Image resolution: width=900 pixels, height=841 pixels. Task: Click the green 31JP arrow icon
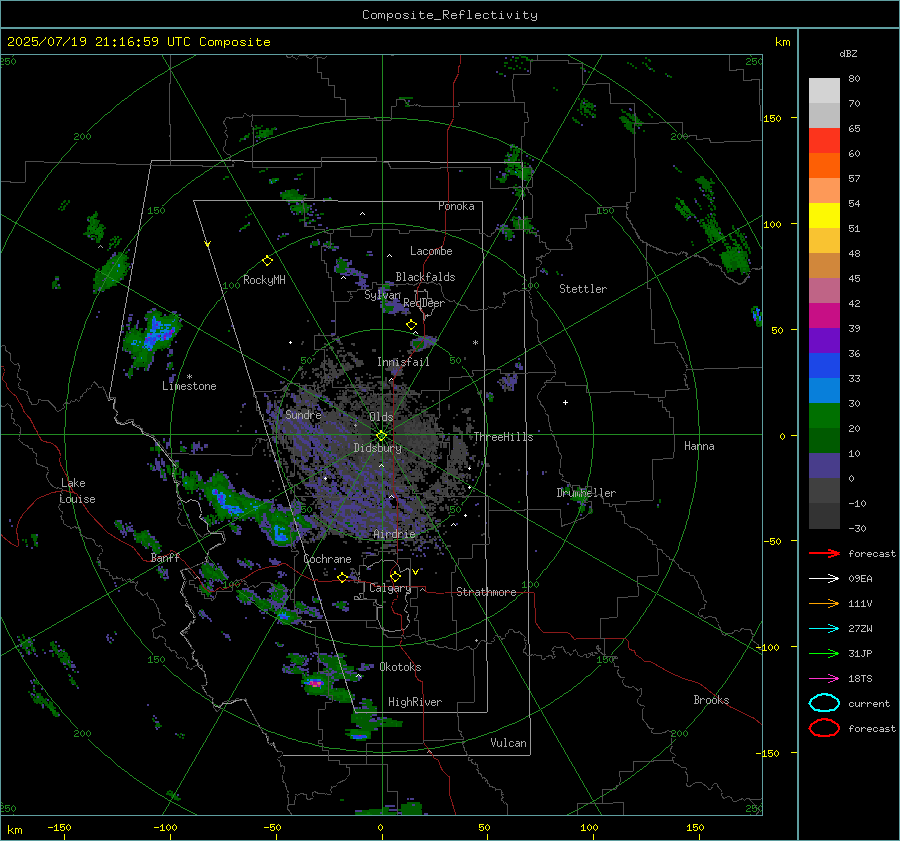[824, 653]
